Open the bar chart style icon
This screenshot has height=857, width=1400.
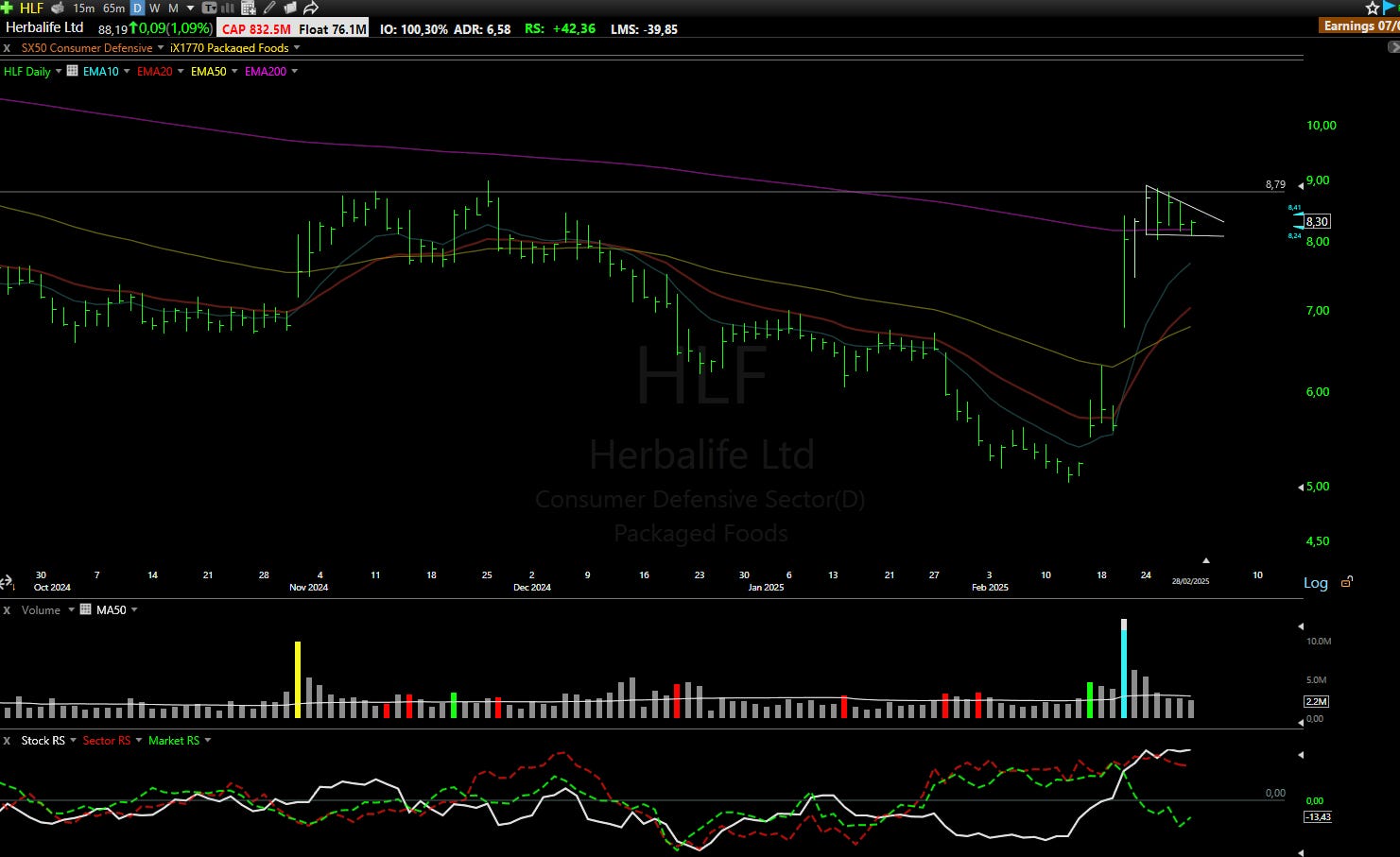click(x=227, y=8)
